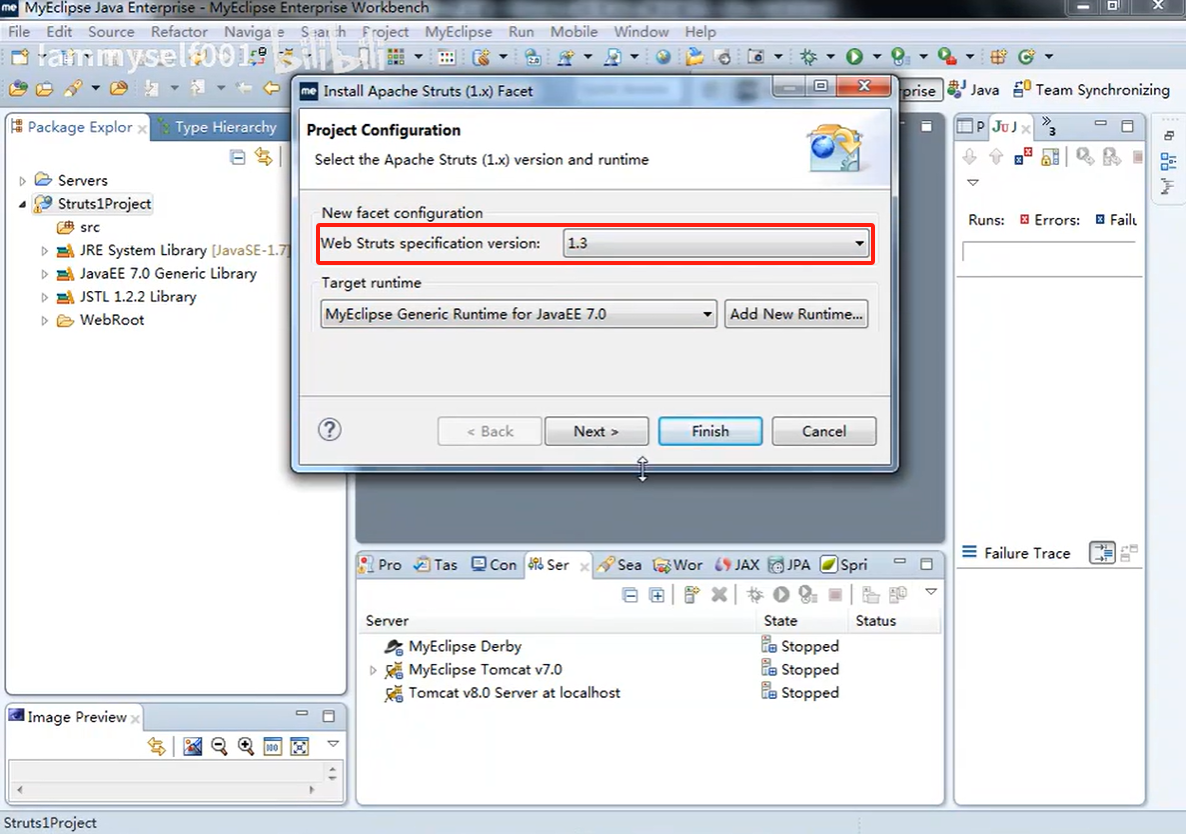Click the New Server icon in Servers view
Viewport: 1186px width, 834px height.
691,595
